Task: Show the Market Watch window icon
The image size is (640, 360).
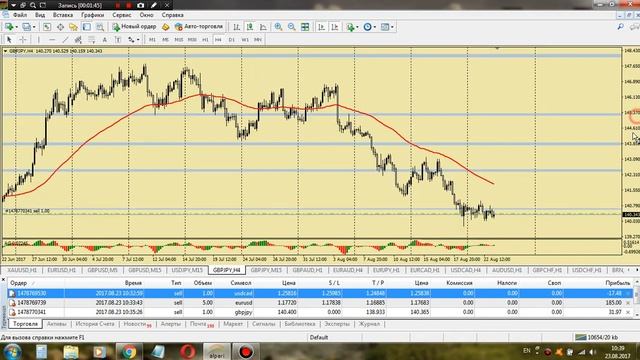Action: click(47, 27)
